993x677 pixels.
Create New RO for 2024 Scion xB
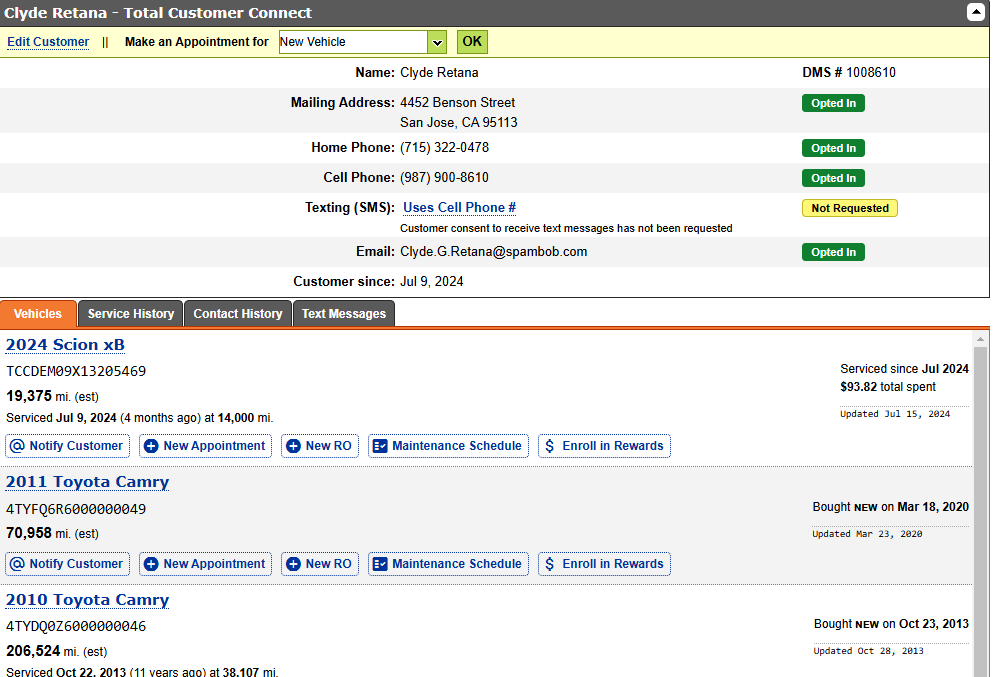point(319,446)
